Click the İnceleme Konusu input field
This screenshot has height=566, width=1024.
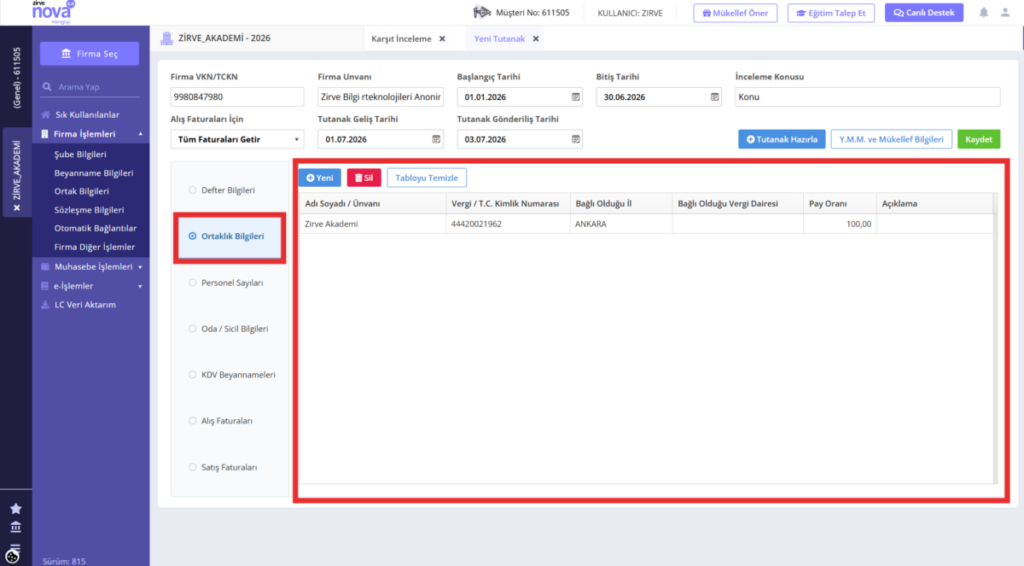click(867, 97)
